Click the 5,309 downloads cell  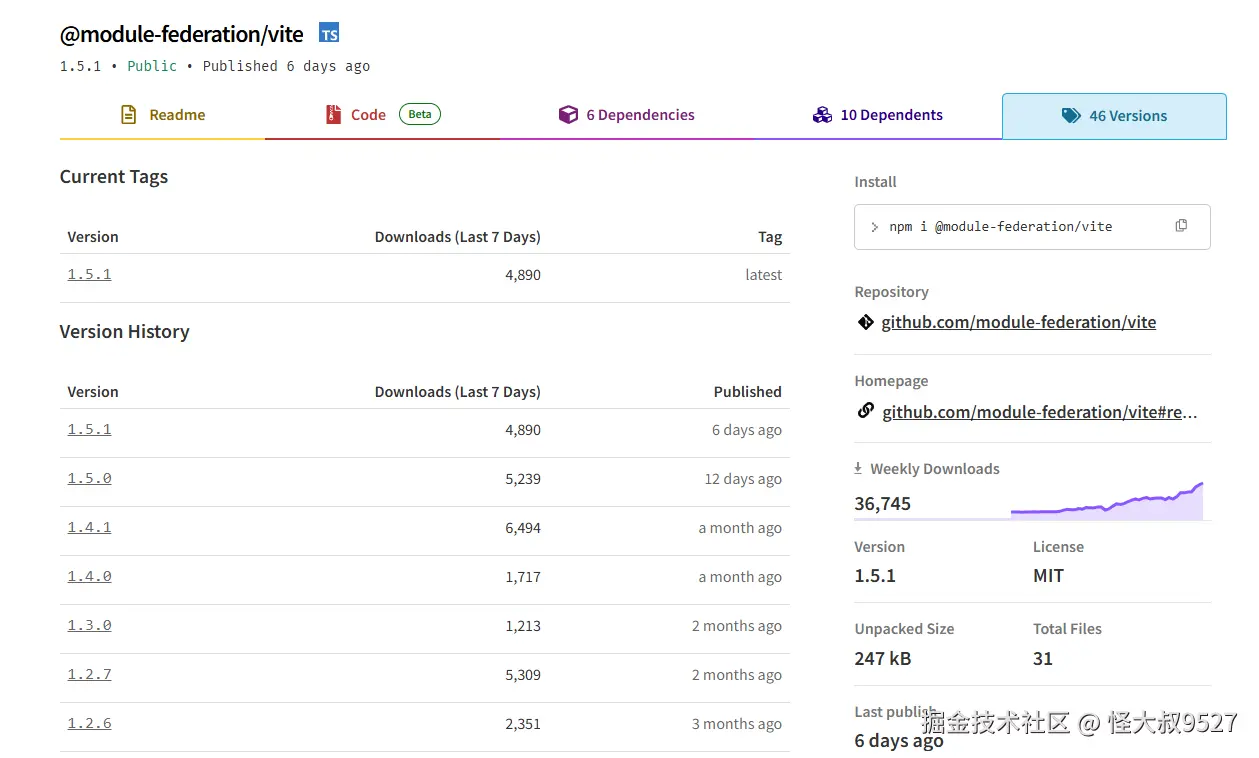pyautogui.click(x=523, y=675)
